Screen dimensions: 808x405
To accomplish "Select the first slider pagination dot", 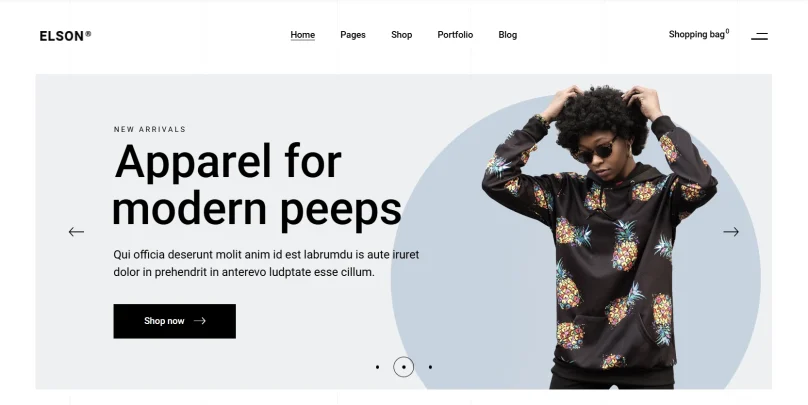I will tap(378, 367).
